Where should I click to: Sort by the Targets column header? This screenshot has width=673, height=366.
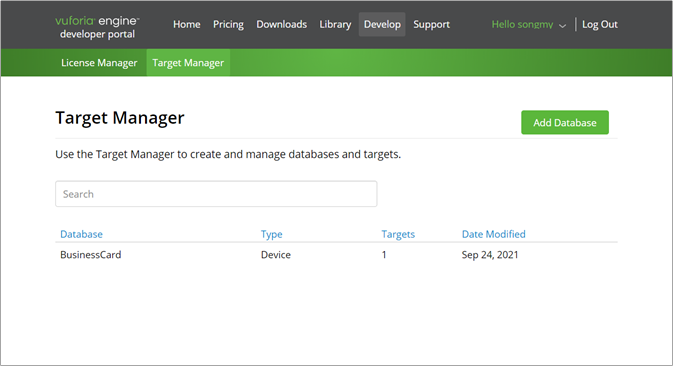pyautogui.click(x=398, y=234)
